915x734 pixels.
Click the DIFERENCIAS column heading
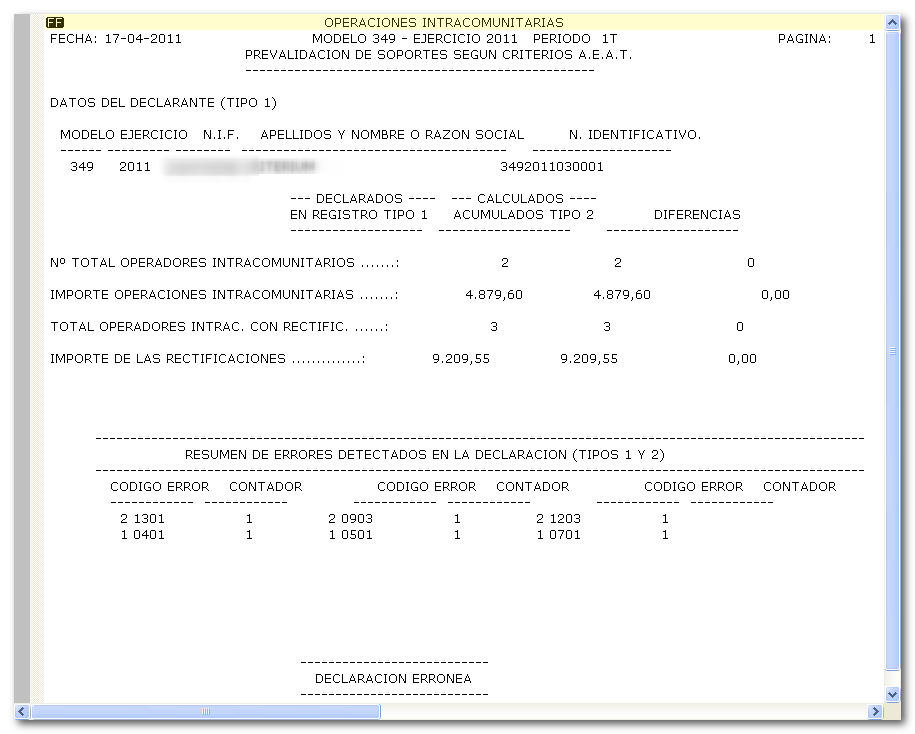(x=697, y=215)
